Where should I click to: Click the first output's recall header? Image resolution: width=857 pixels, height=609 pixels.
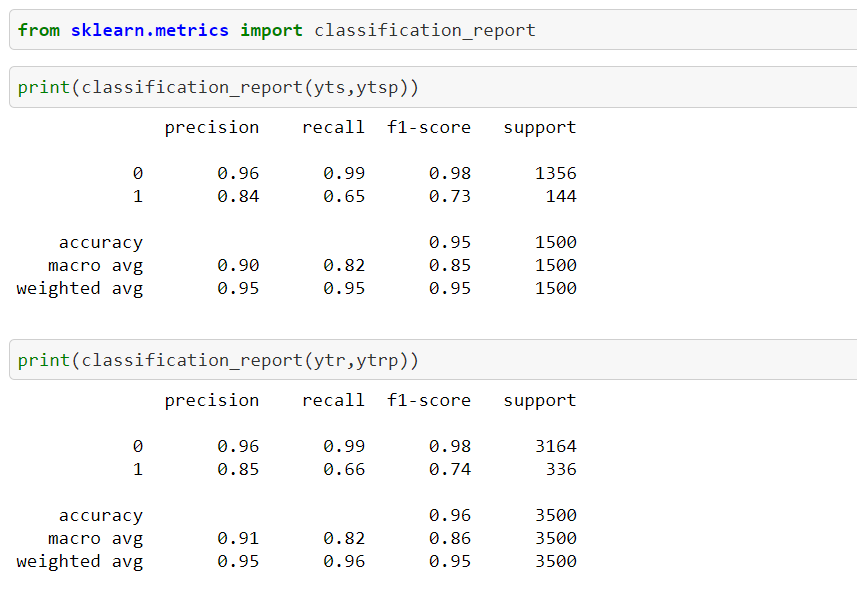coord(333,127)
